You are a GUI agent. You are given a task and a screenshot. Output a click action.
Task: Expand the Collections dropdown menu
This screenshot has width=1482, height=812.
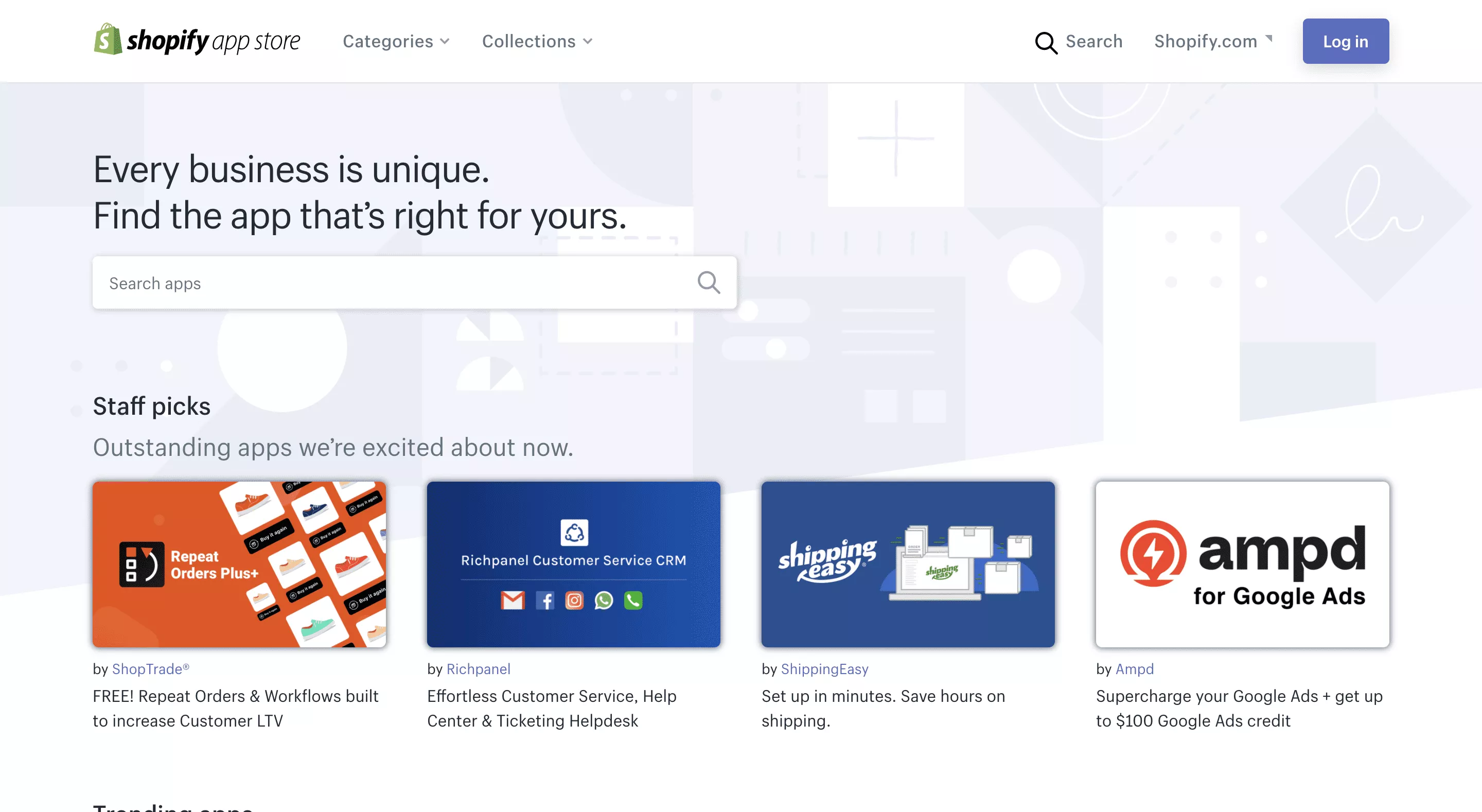click(535, 41)
